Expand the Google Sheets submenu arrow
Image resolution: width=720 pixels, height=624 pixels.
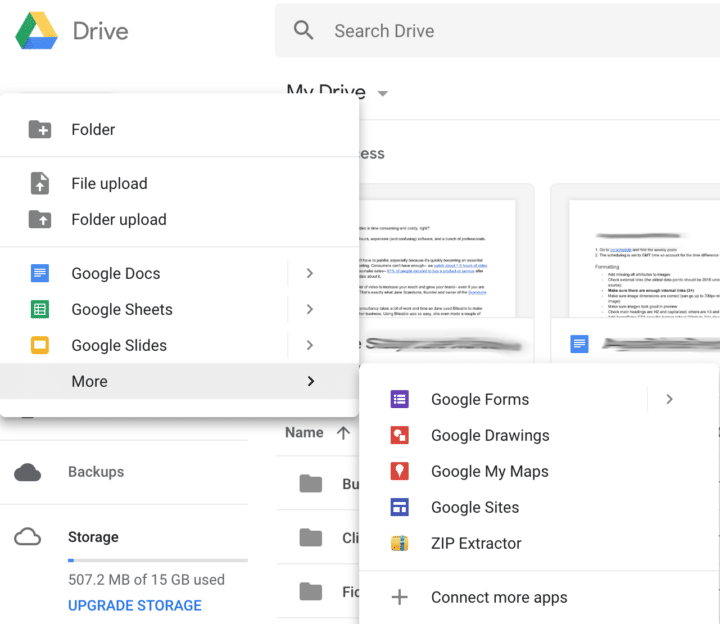[x=310, y=309]
